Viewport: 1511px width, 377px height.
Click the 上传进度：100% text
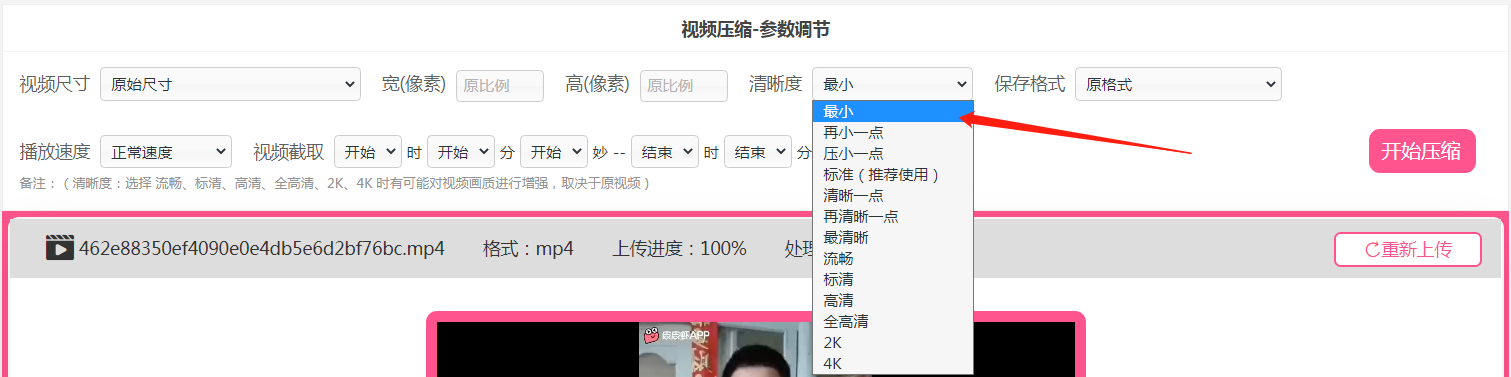click(x=679, y=248)
